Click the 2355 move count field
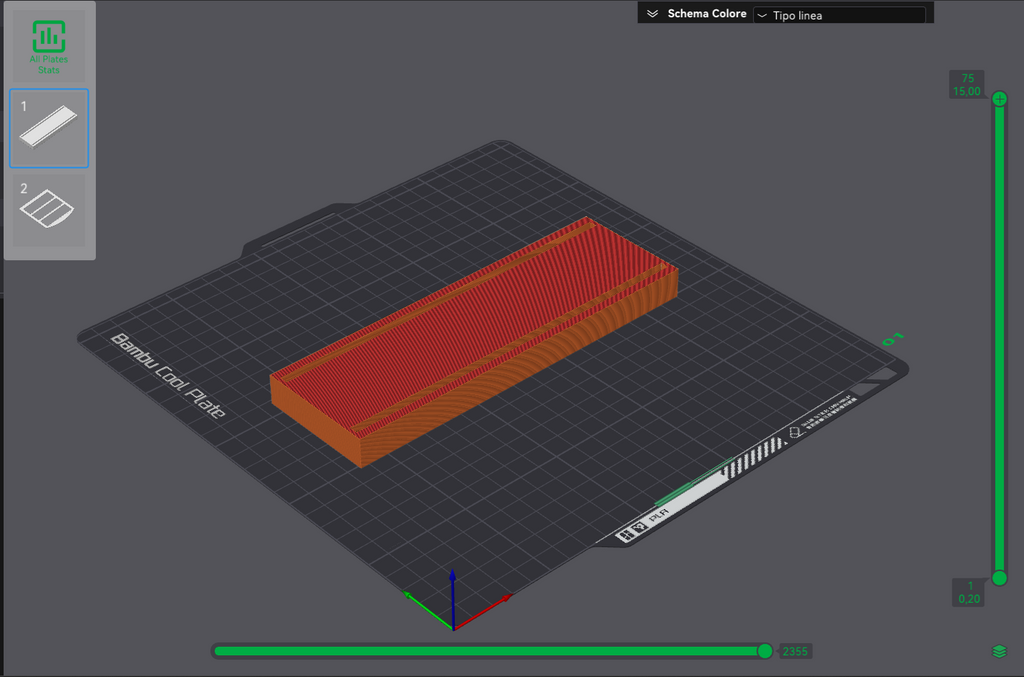This screenshot has height=677, width=1024. coord(795,651)
